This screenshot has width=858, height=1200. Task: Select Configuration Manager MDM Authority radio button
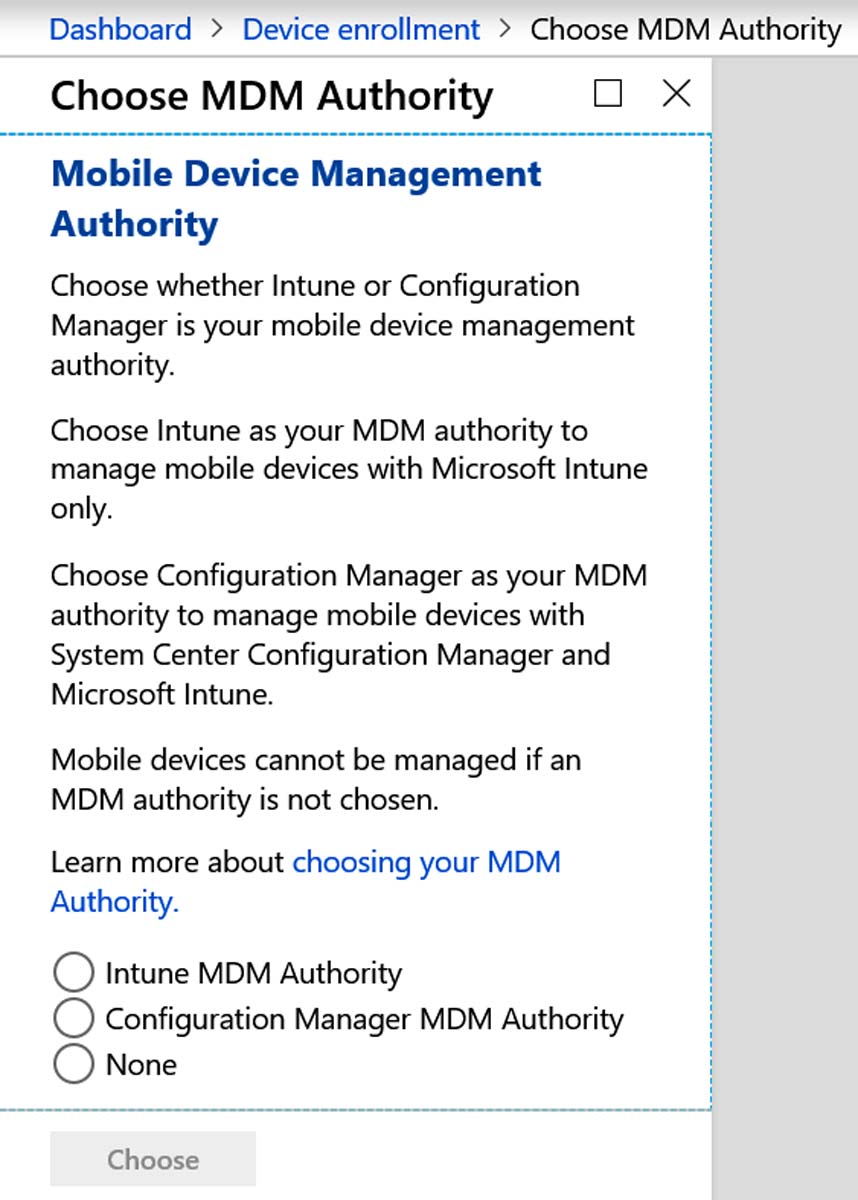[73, 1018]
